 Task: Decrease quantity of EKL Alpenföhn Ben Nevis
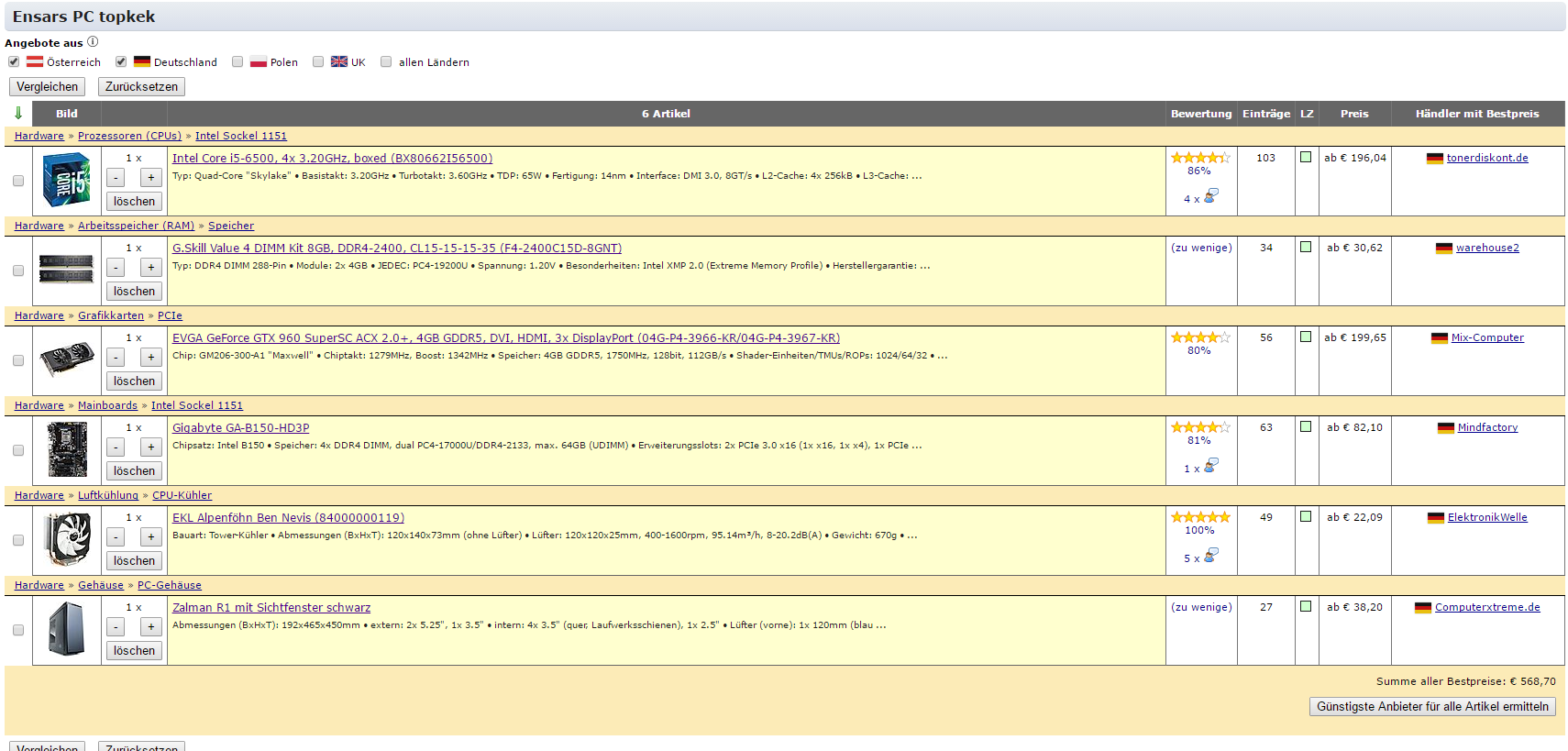pyautogui.click(x=116, y=536)
